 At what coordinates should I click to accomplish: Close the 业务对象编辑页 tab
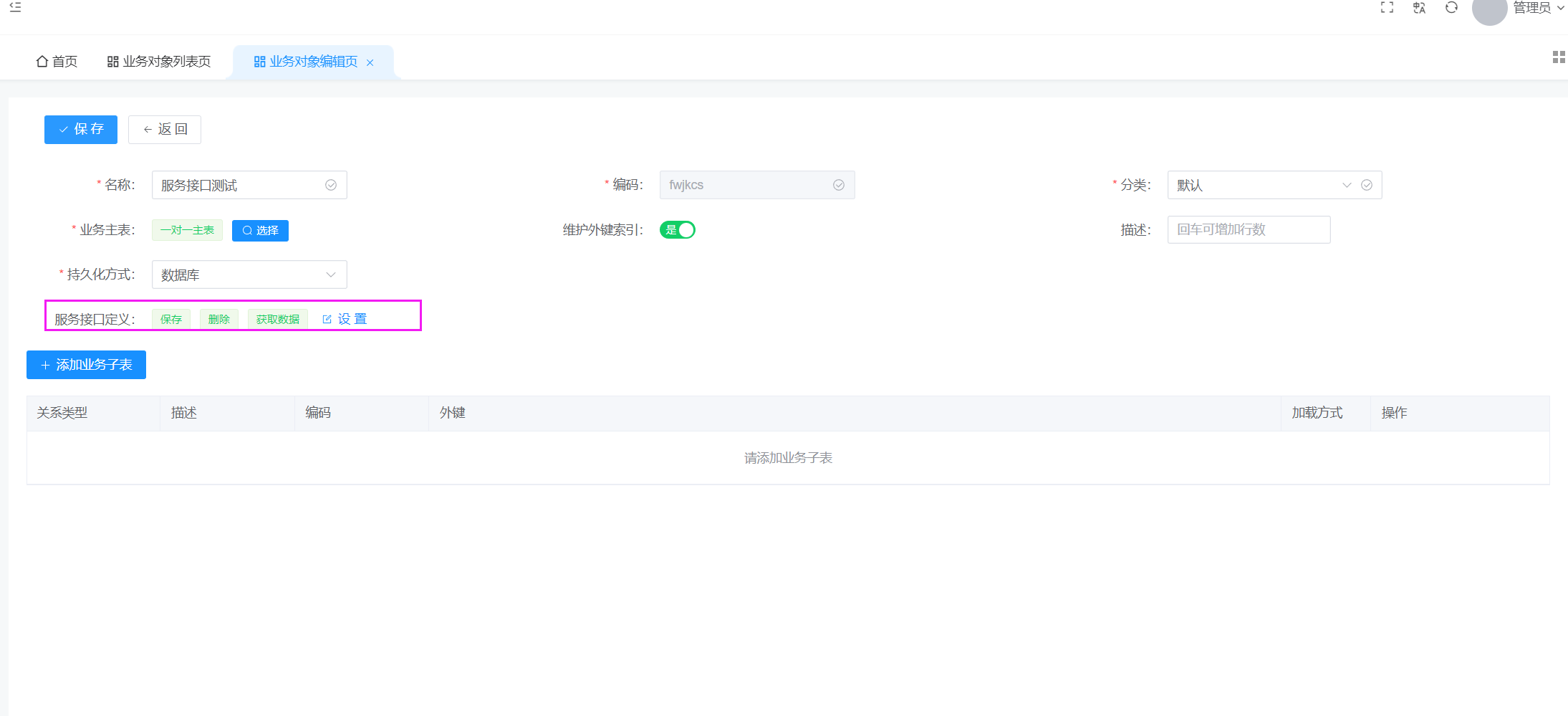(x=370, y=62)
